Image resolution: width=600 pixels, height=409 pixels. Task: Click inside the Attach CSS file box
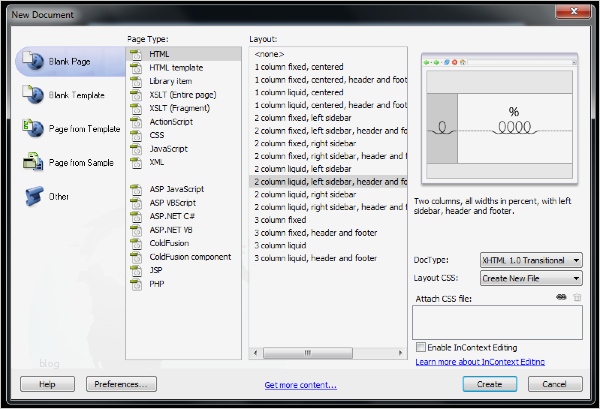point(497,322)
